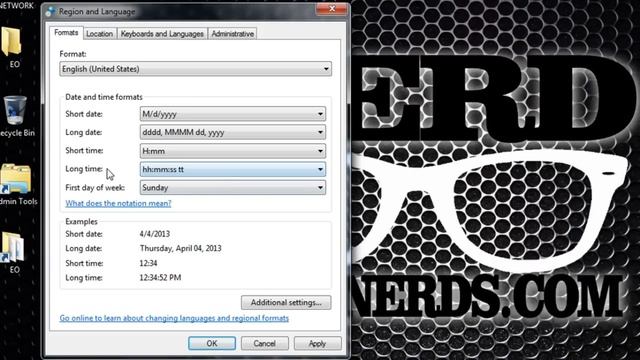Click the 'Long time:' label beside the dropdown
640x360 pixels.
click(84, 169)
